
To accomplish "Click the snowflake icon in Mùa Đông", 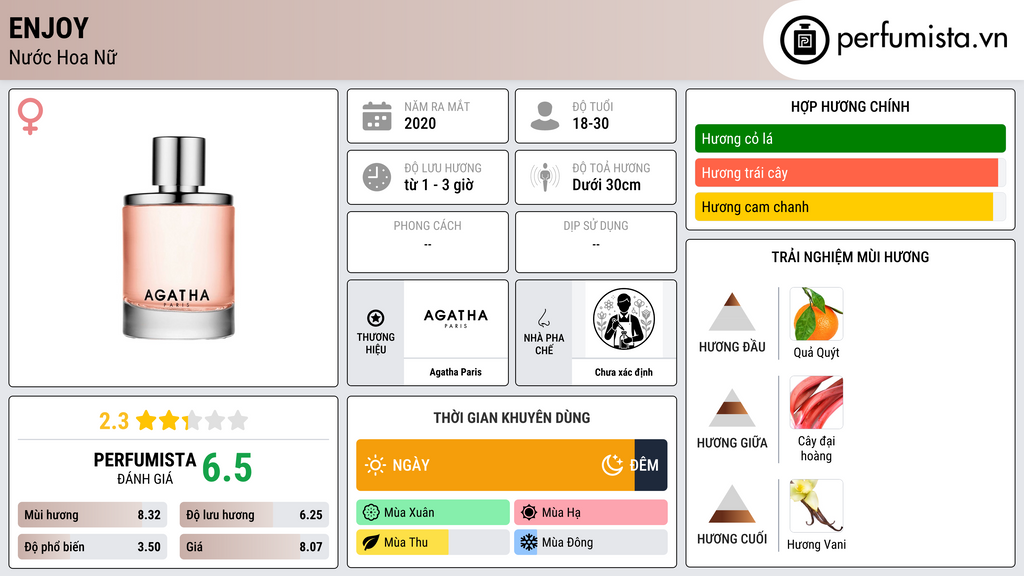I will [529, 542].
